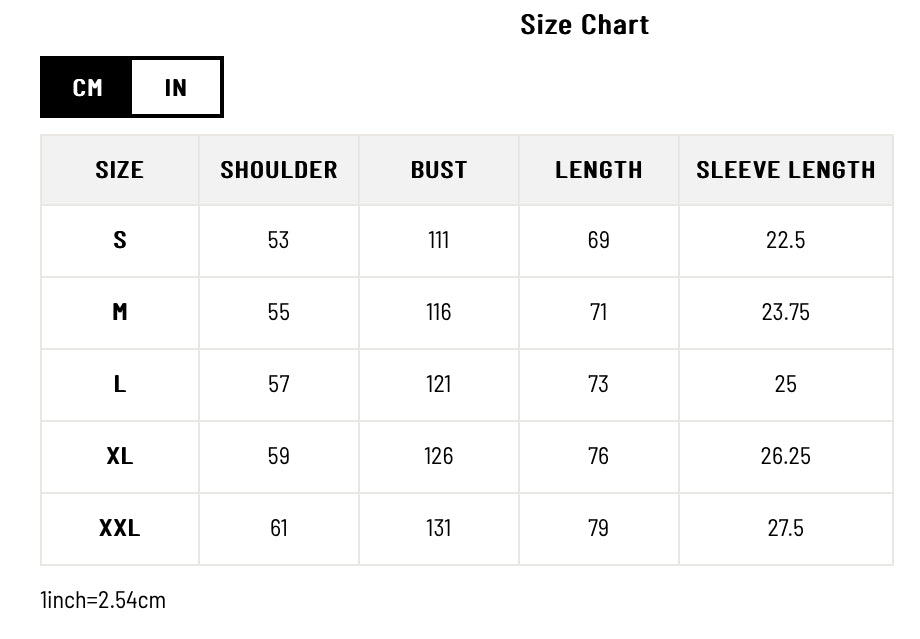Screen dimensions: 920x639
Task: Click the BUST column header
Action: click(x=439, y=170)
